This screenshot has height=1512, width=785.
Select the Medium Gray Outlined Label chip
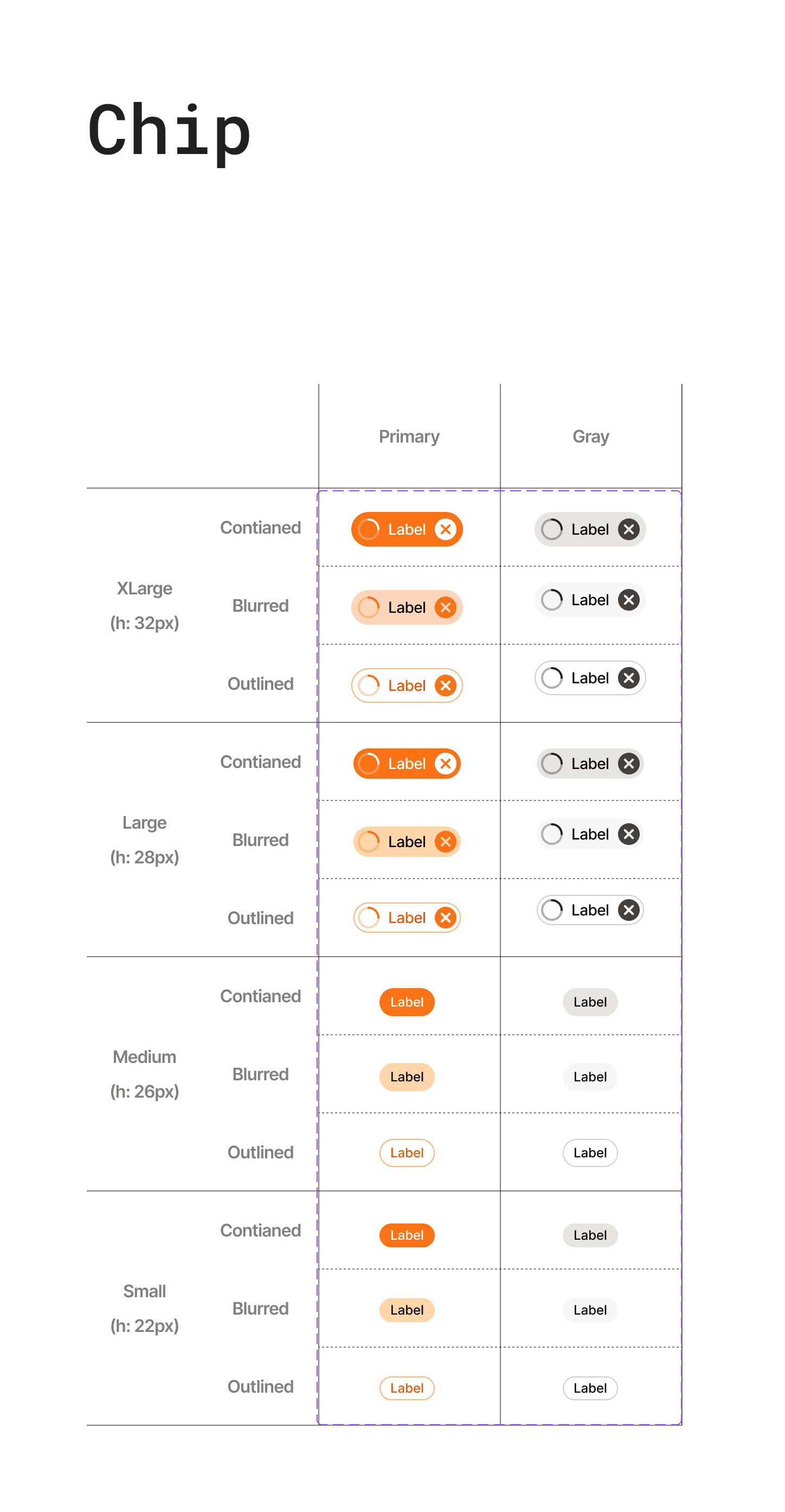[x=590, y=1153]
